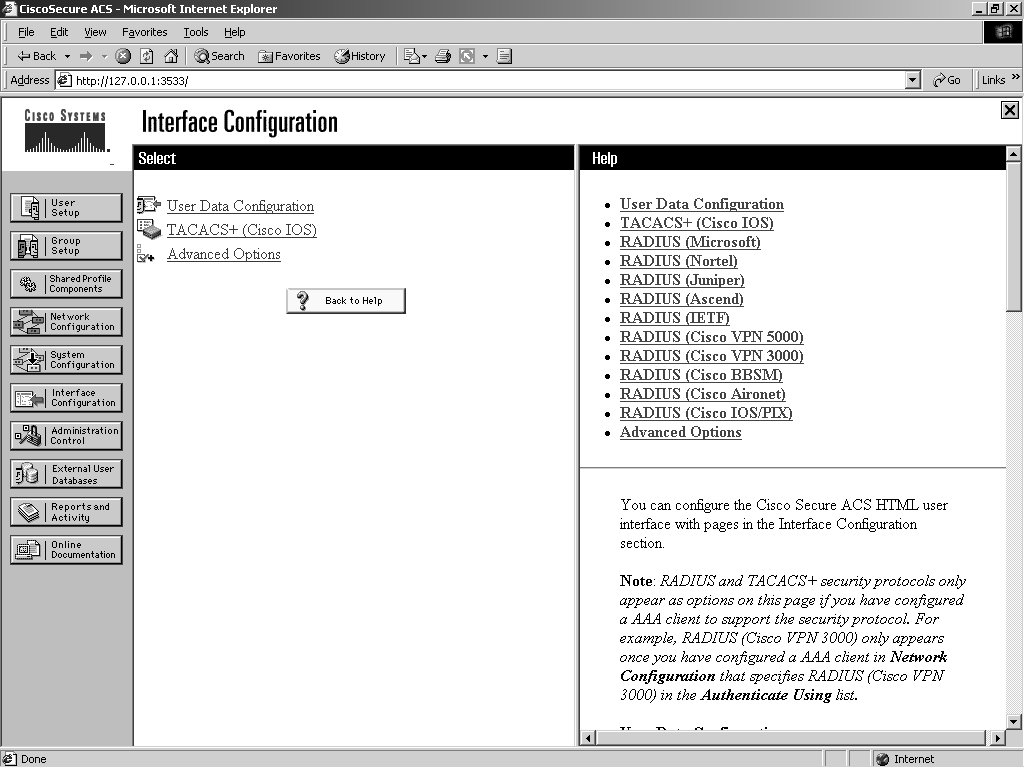This screenshot has height=768, width=1024.
Task: Click the Discuss toolbar icon
Action: pyautogui.click(x=504, y=56)
